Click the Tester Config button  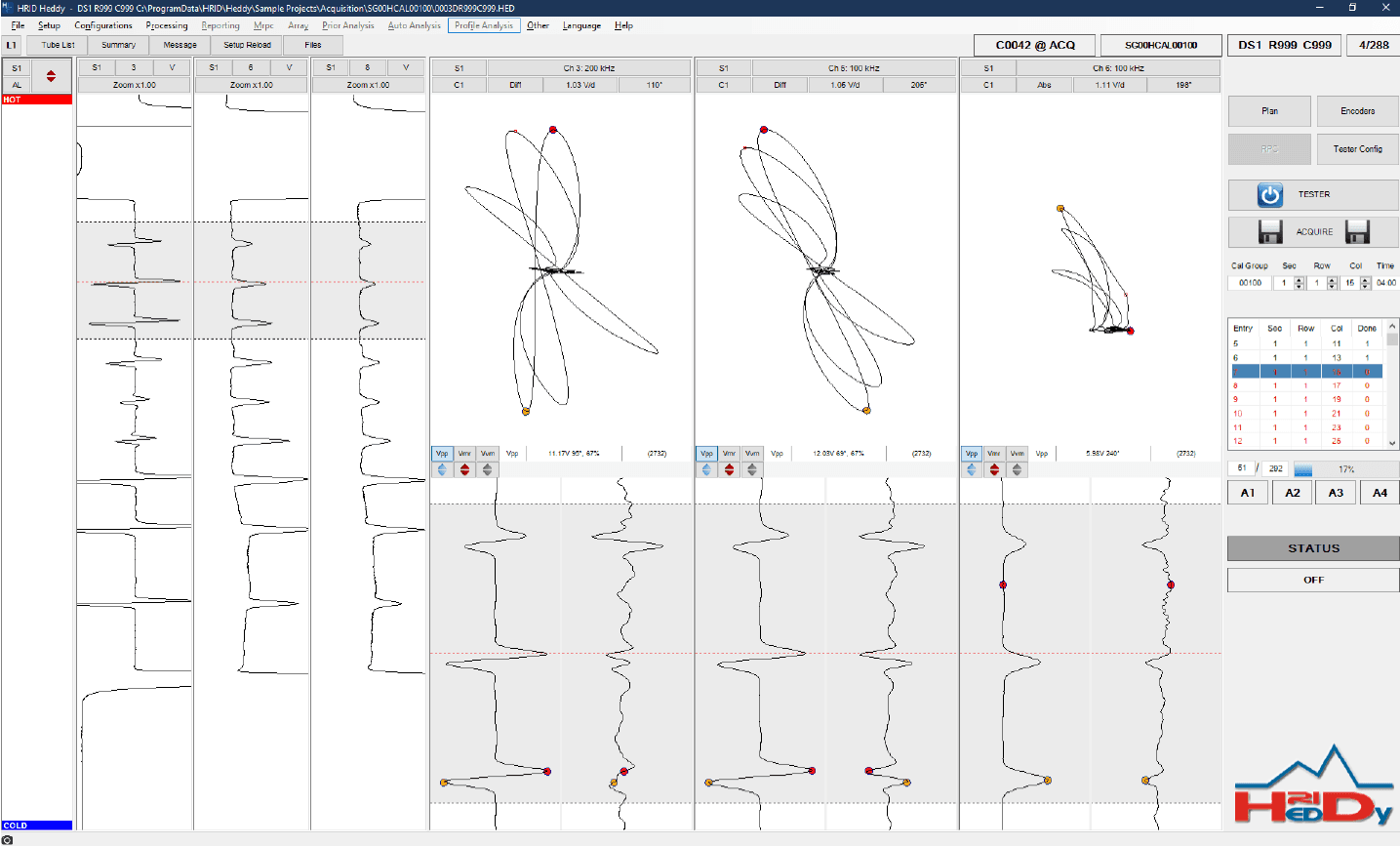[x=1357, y=149]
